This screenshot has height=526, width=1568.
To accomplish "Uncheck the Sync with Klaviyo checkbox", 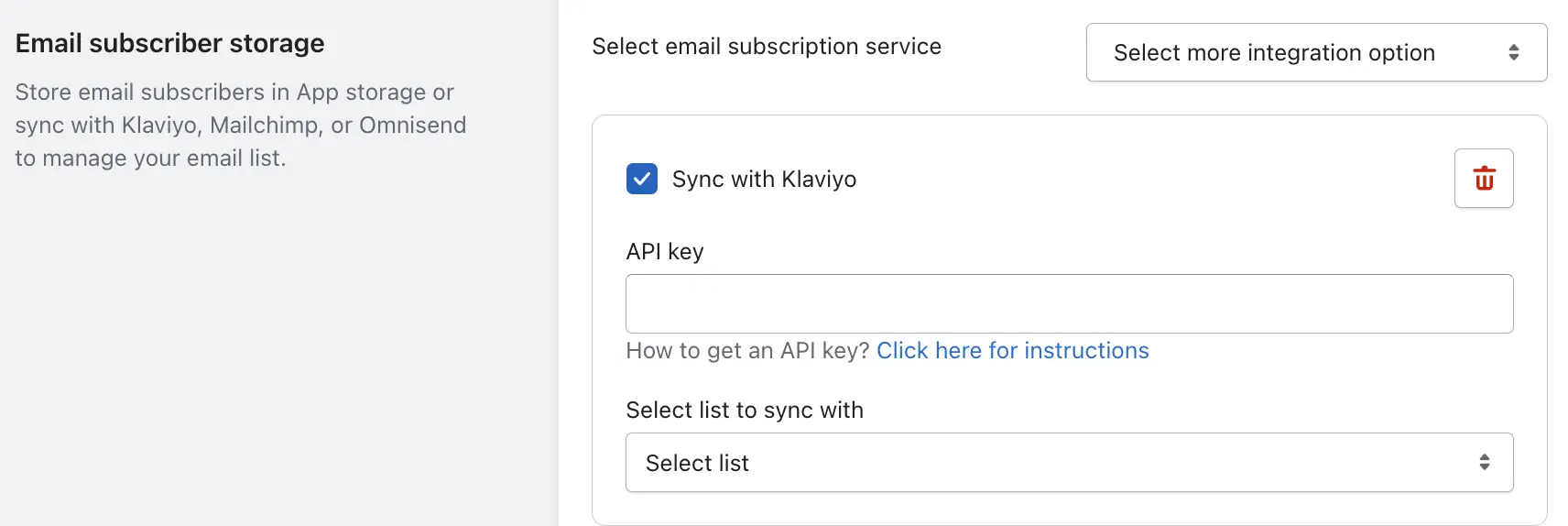I will [x=642, y=179].
